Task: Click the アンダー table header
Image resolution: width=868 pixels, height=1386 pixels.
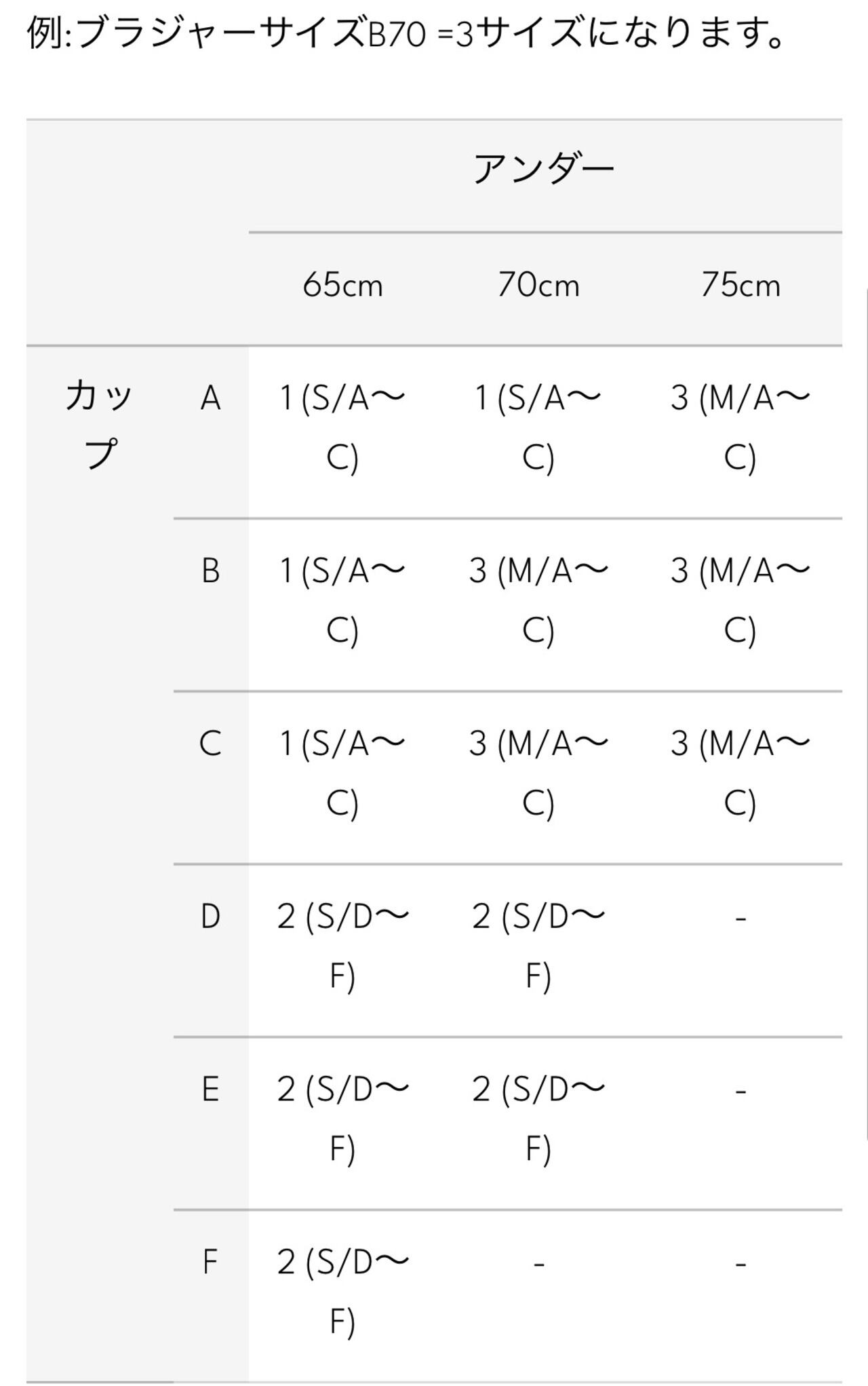Action: coord(543,170)
